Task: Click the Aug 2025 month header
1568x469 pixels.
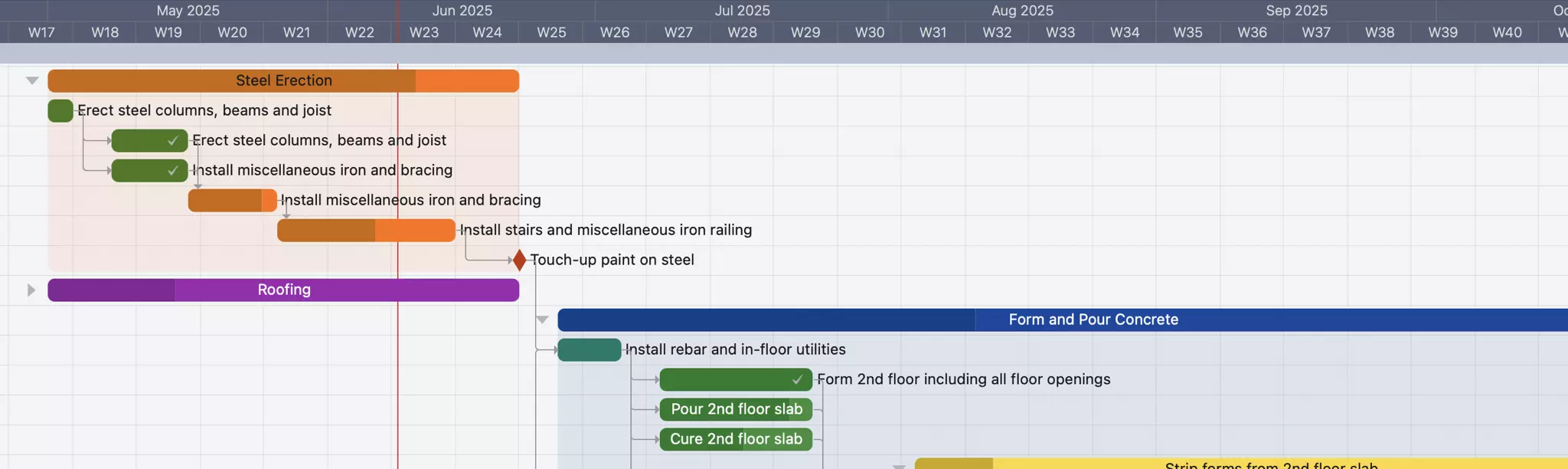Action: pos(1022,11)
